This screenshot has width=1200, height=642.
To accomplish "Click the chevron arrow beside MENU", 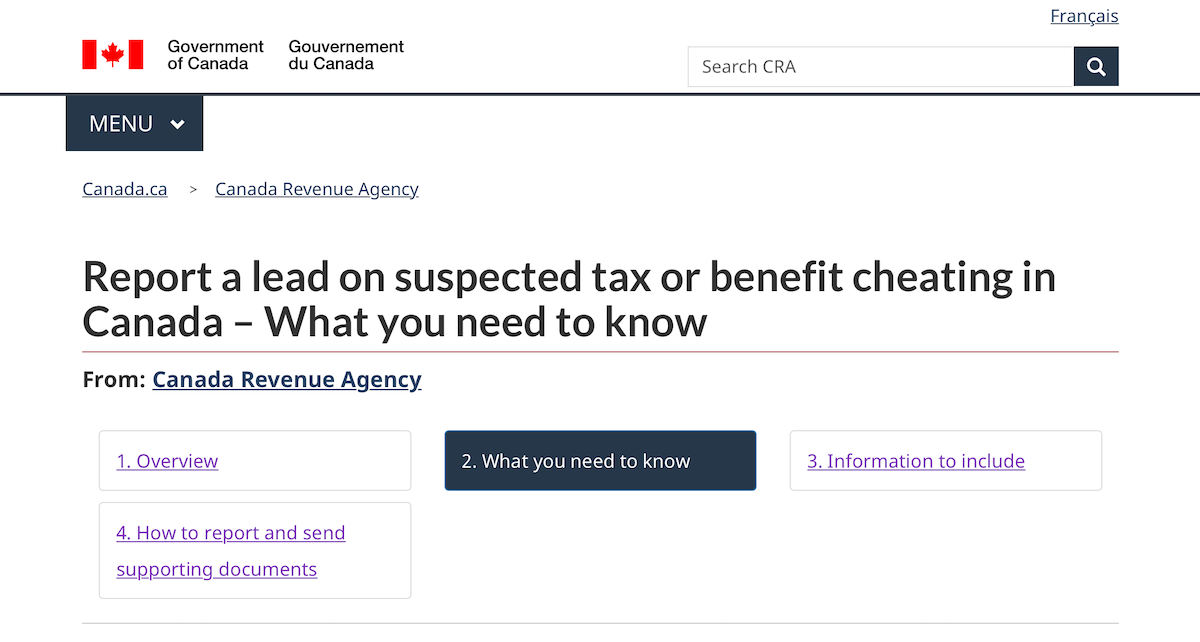I will pos(178,124).
